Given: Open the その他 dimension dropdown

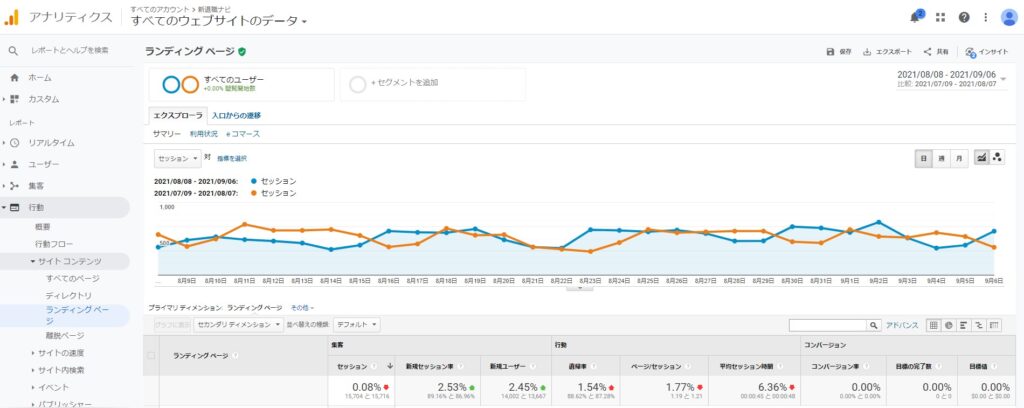Looking at the screenshot, I should [x=302, y=307].
